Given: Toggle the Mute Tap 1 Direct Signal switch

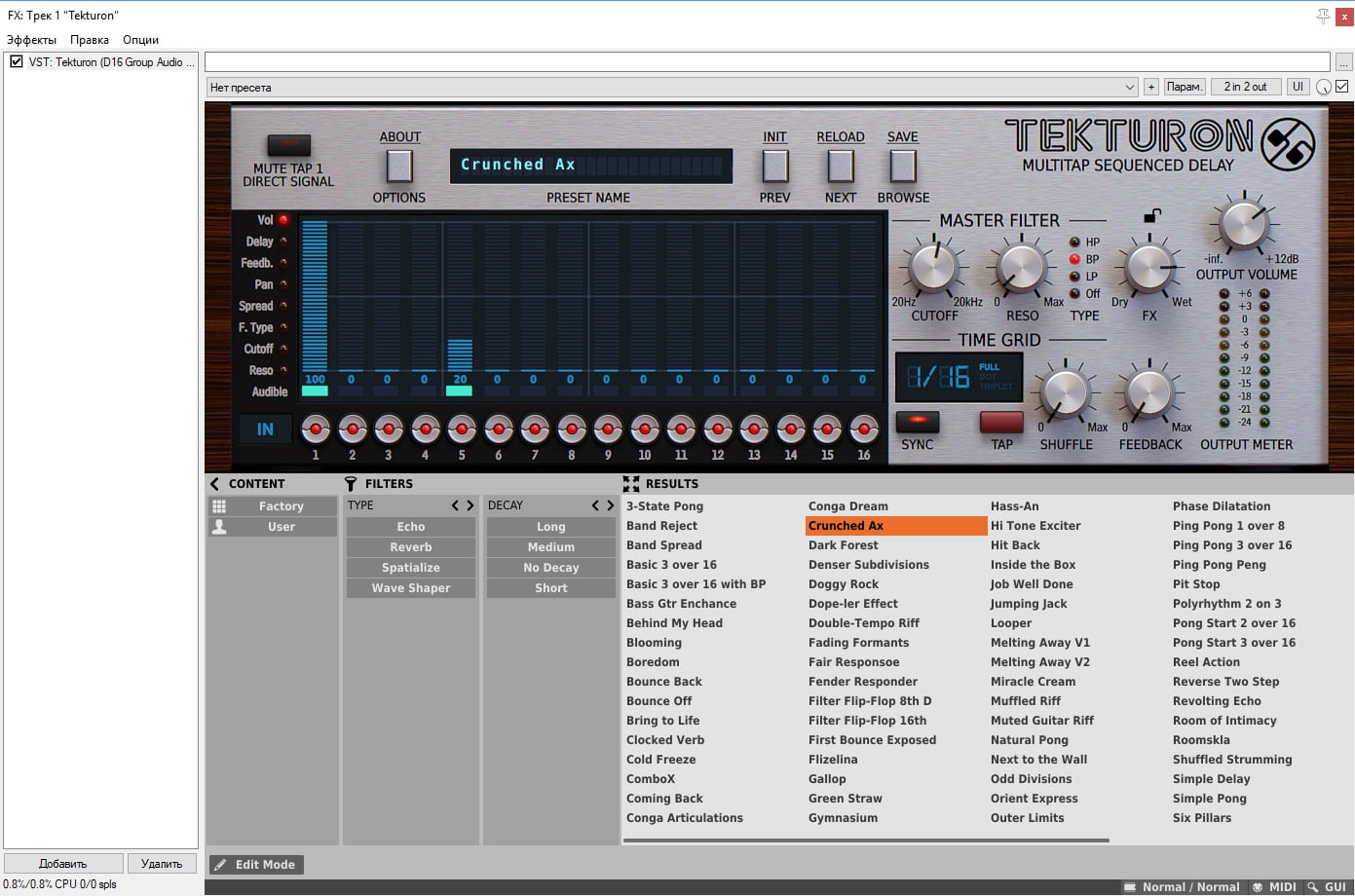Looking at the screenshot, I should (289, 145).
